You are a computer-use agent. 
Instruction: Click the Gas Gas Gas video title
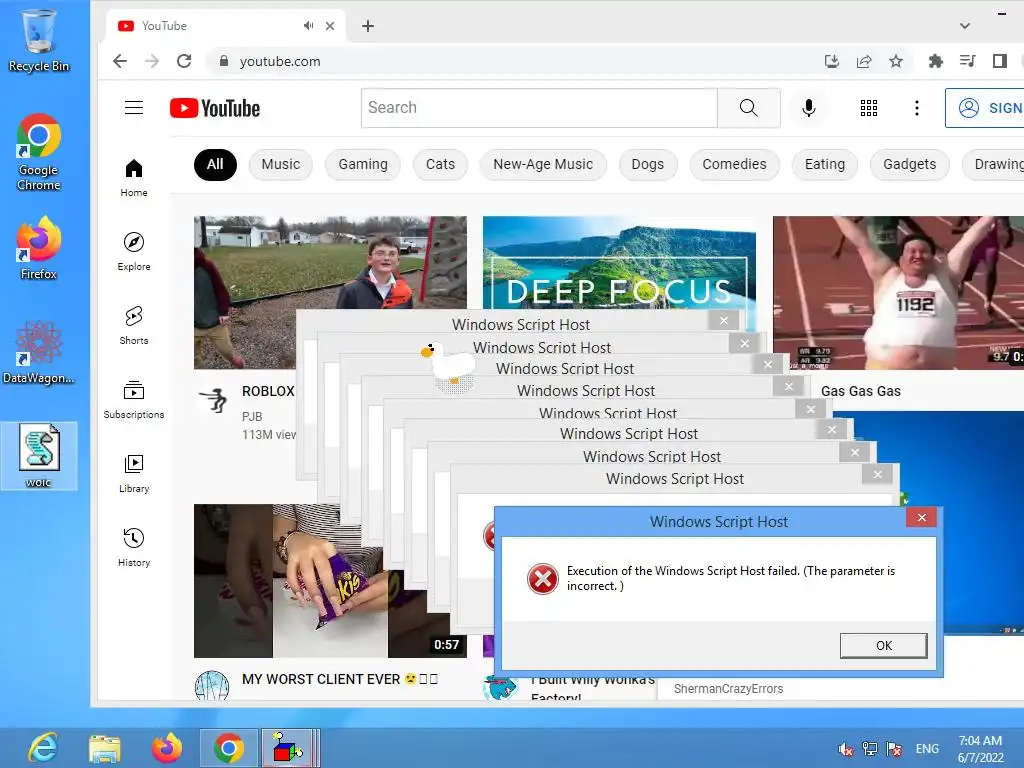861,391
